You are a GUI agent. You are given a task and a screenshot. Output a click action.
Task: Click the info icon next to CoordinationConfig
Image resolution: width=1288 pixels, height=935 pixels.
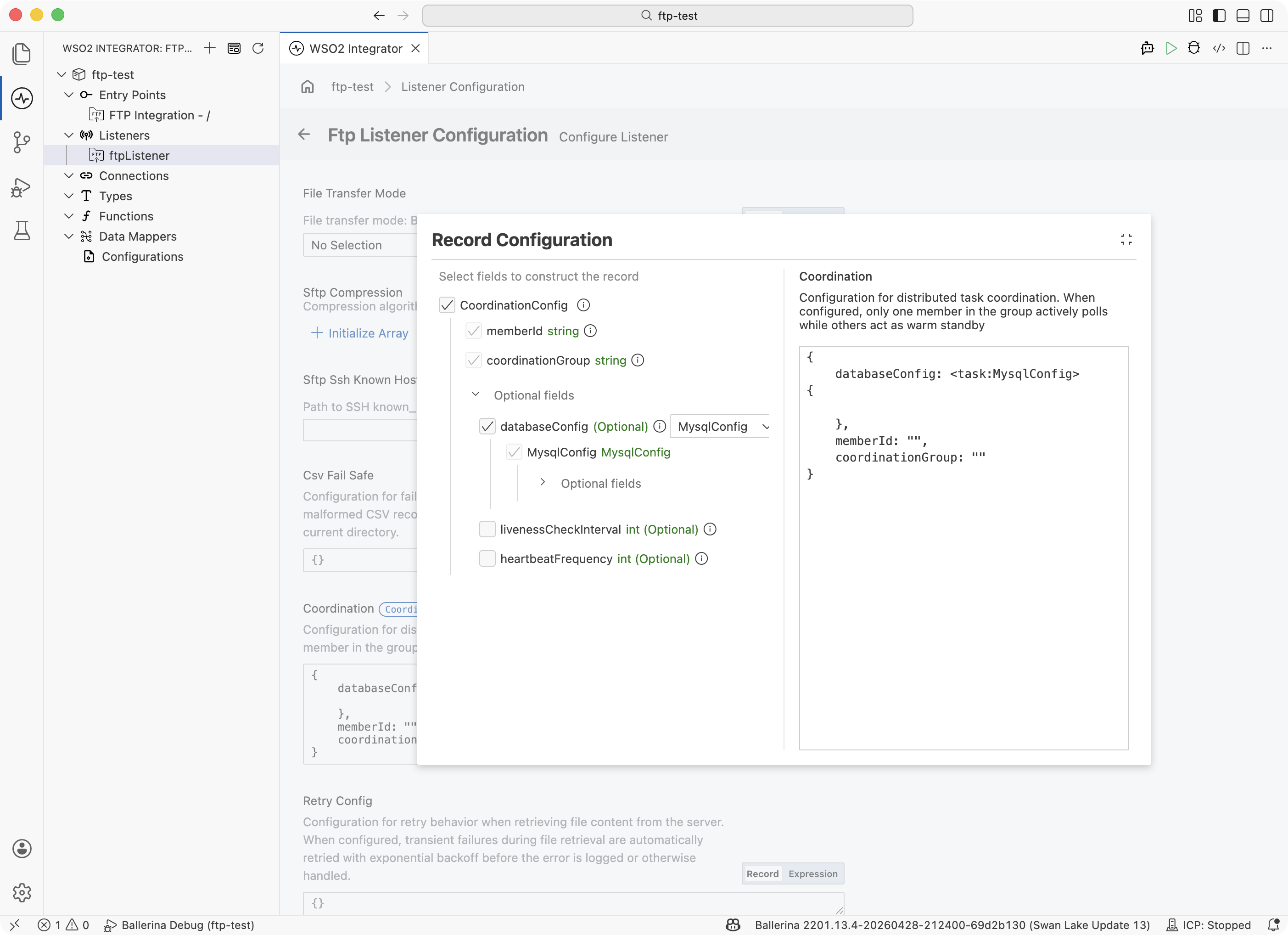click(583, 305)
